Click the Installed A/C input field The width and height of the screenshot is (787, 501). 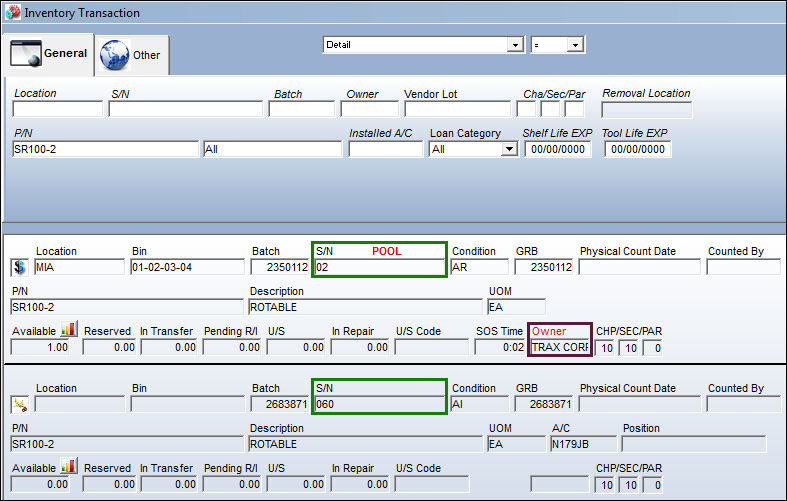tap(385, 149)
